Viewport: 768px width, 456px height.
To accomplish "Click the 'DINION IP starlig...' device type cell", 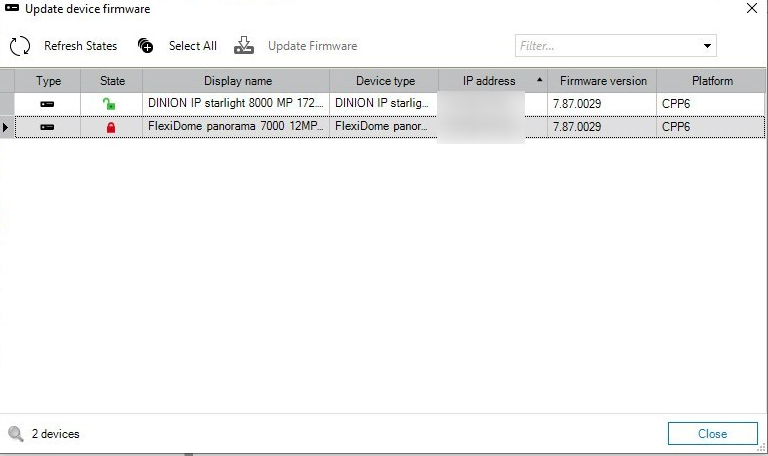I will pyautogui.click(x=384, y=103).
